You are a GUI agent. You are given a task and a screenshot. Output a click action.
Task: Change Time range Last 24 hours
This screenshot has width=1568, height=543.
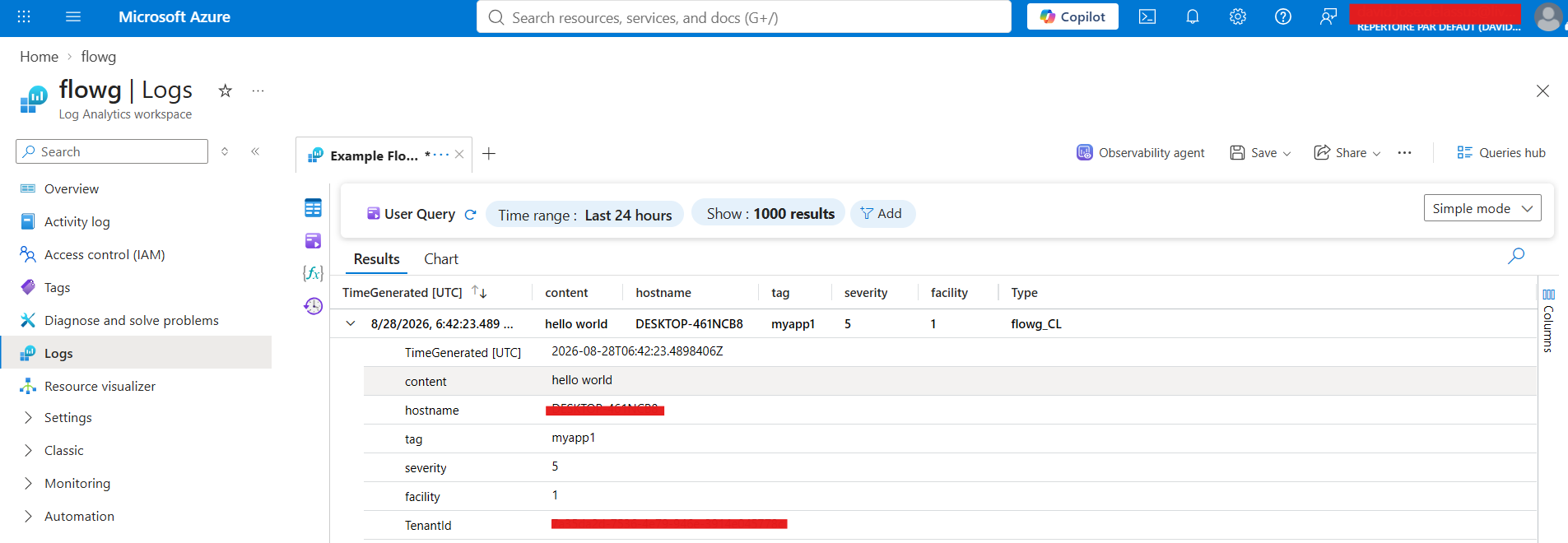point(585,215)
